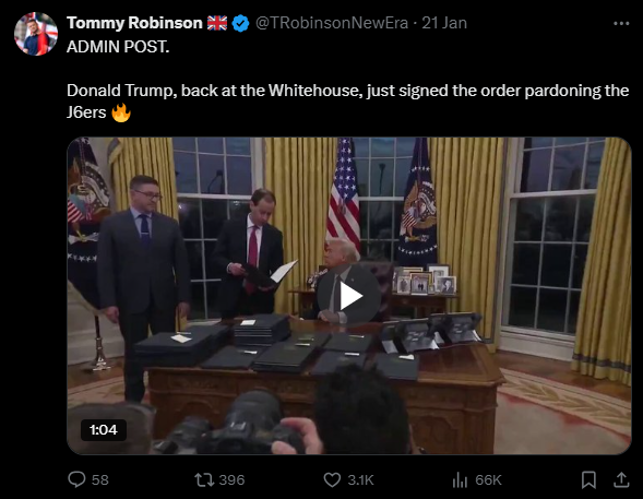644x500 pixels.
Task: Click the post text about J6ers
Action: click(x=347, y=101)
